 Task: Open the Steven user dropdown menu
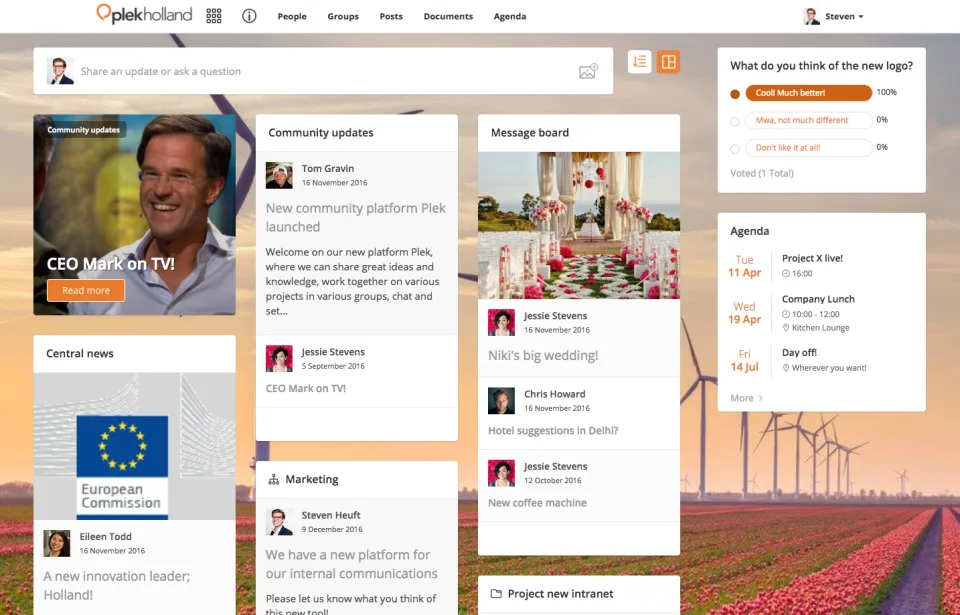point(834,17)
